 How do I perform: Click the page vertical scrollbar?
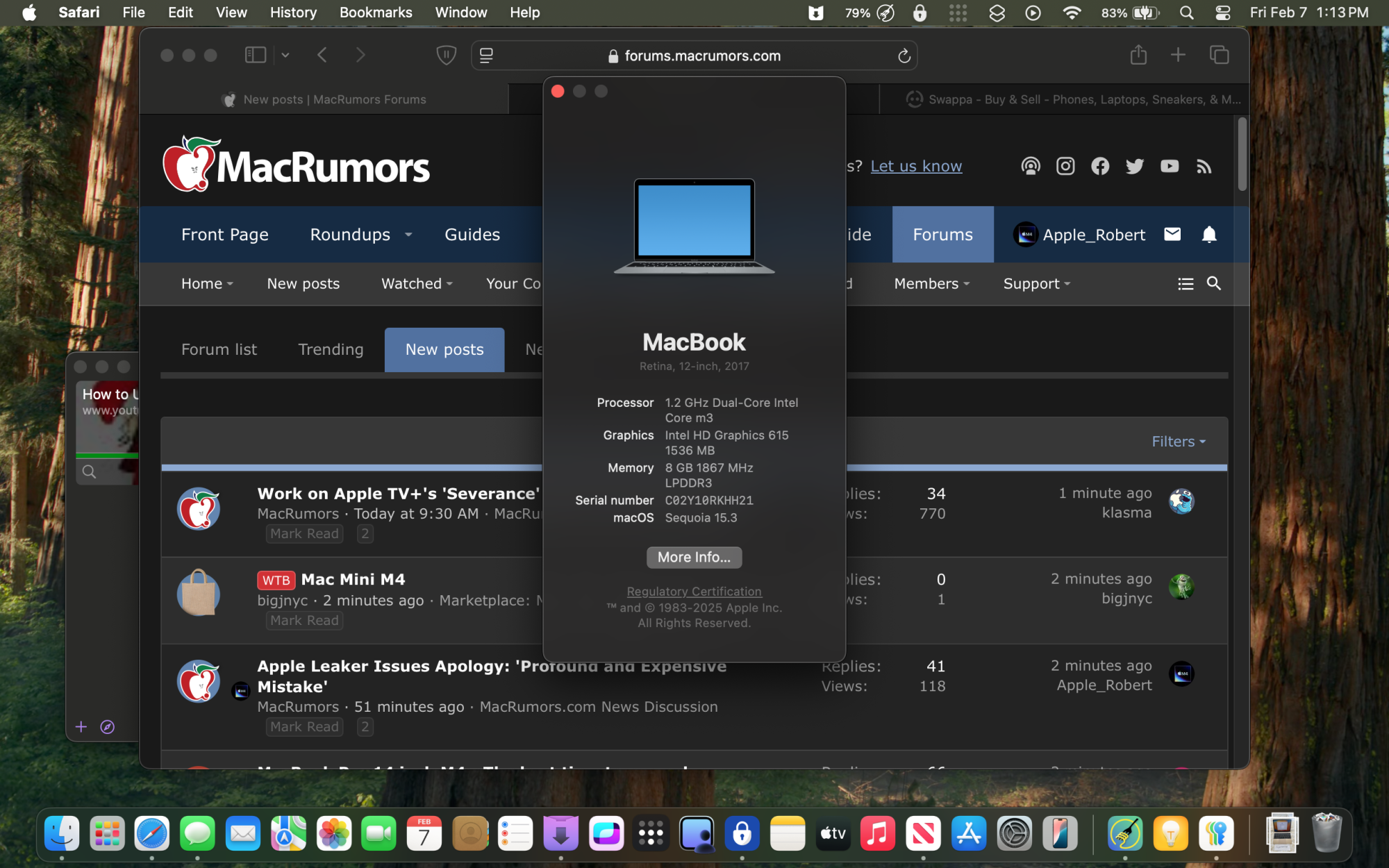click(x=1242, y=154)
